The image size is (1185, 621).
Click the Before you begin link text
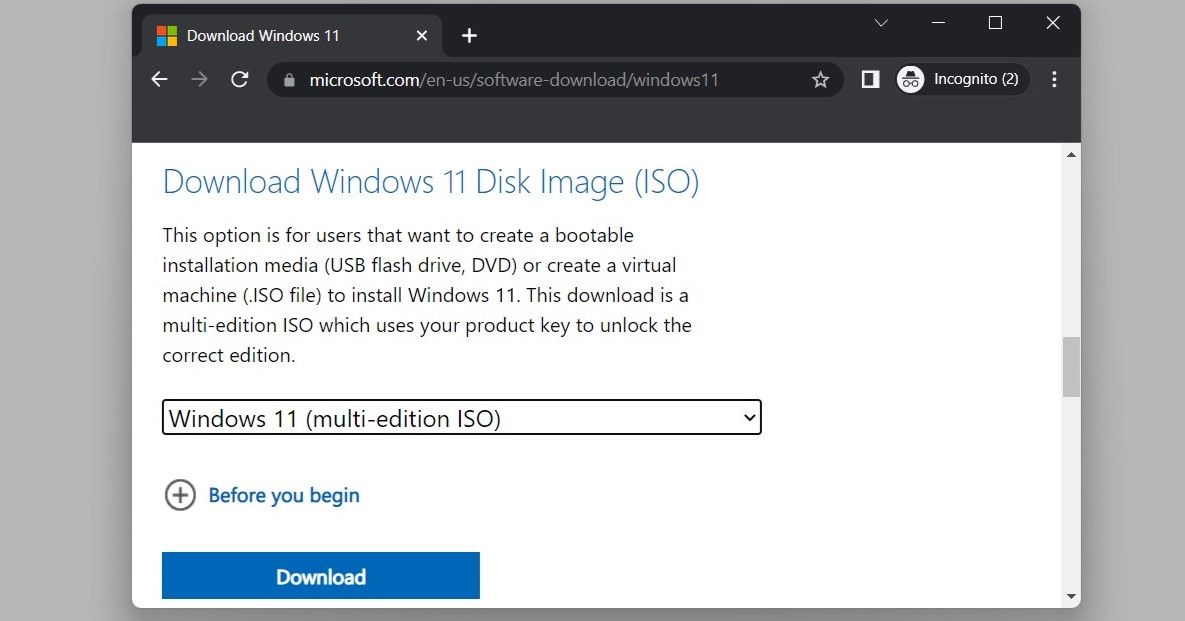tap(283, 495)
